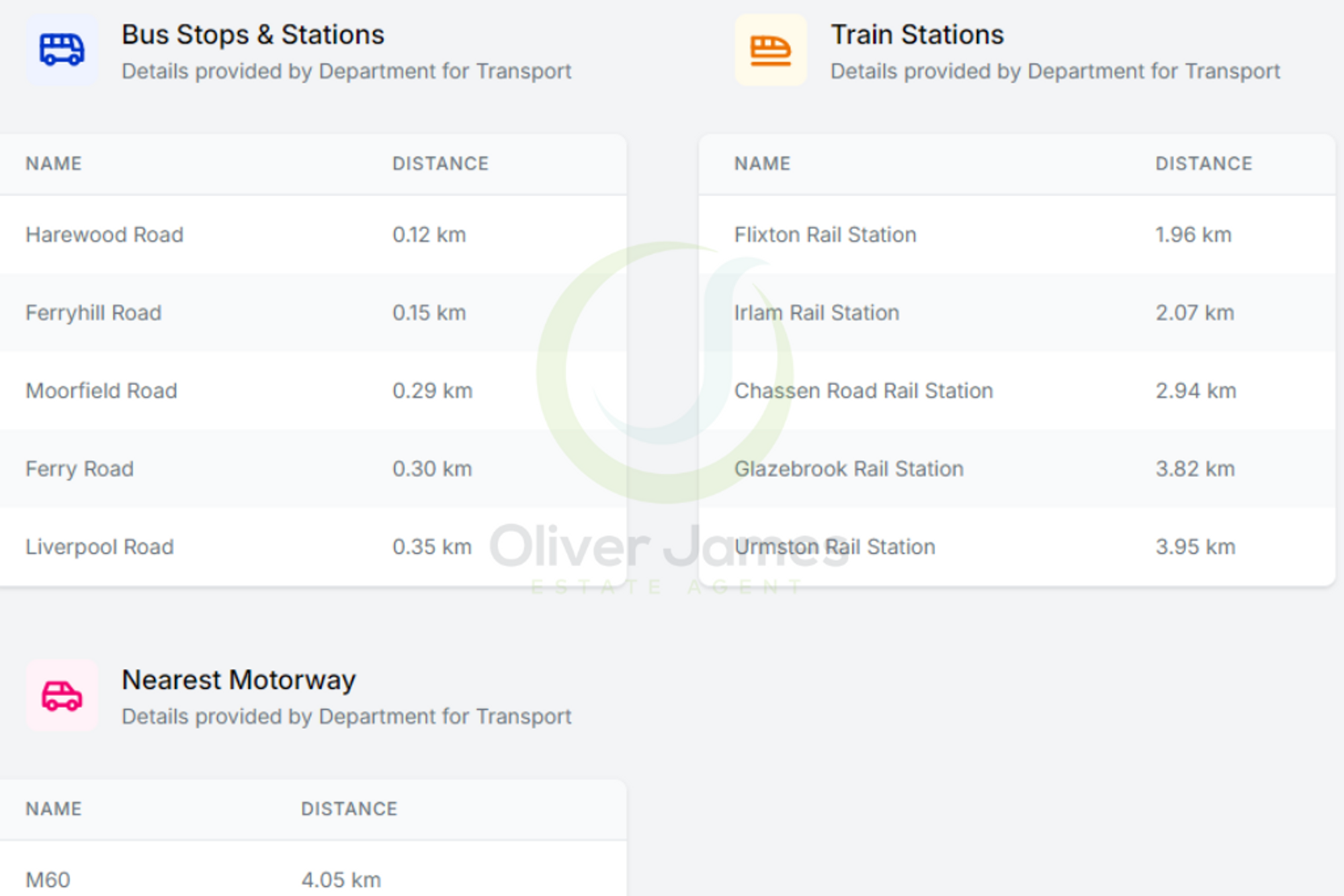The height and width of the screenshot is (896, 1344).
Task: Click the Ferry Road bus stop name
Action: pyautogui.click(x=79, y=469)
